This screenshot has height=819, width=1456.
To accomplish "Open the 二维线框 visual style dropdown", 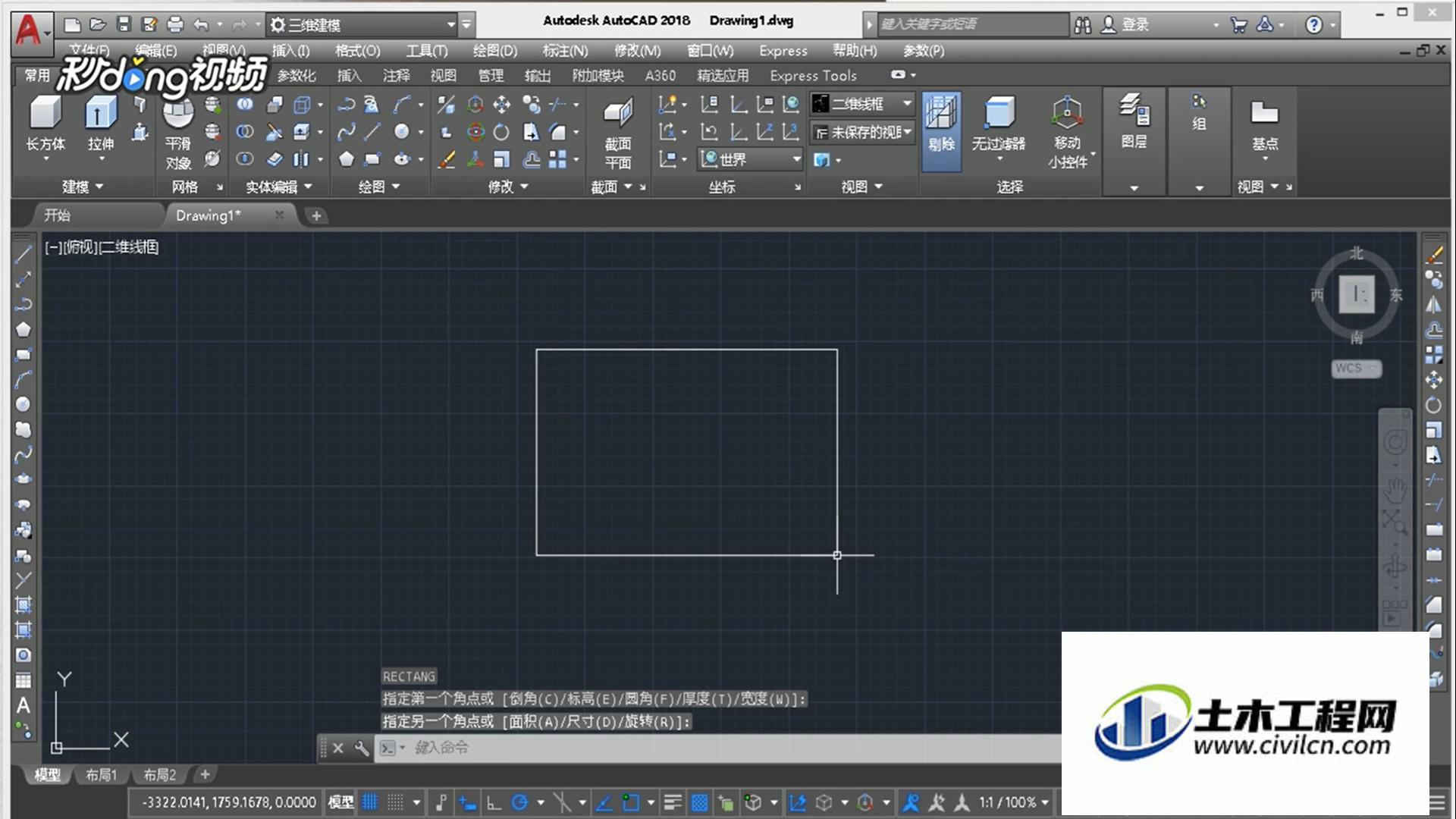I will tap(862, 104).
